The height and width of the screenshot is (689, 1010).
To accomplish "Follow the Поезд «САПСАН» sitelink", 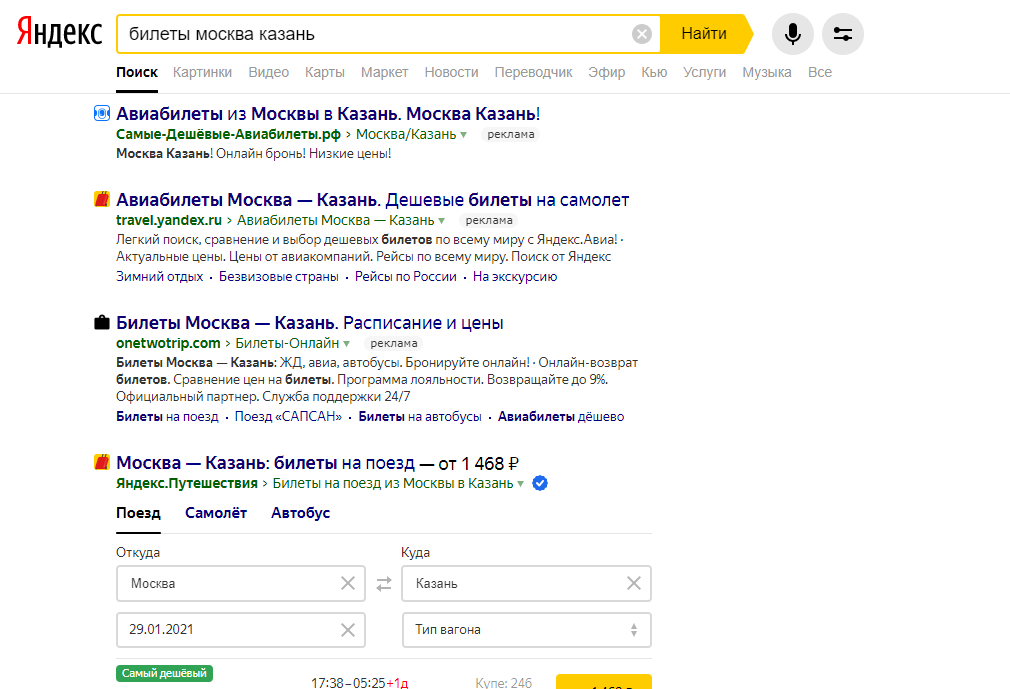I will [x=288, y=417].
